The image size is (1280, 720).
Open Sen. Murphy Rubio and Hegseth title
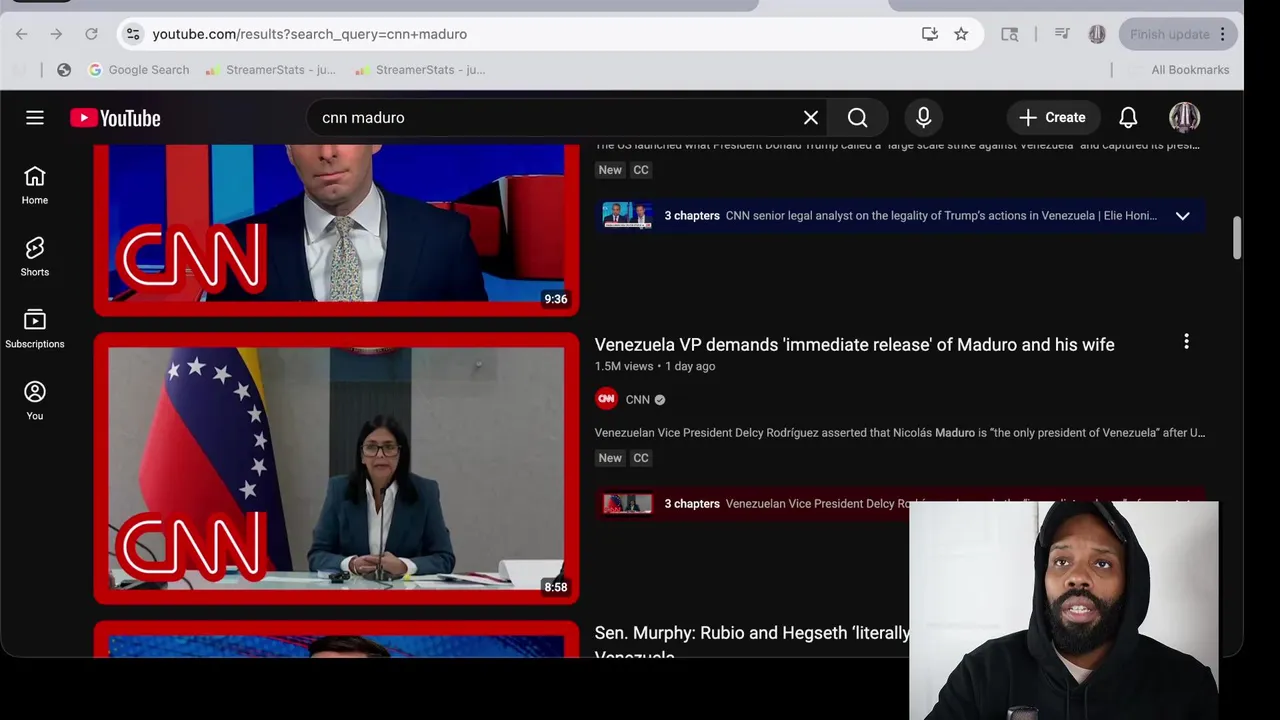[x=752, y=644]
